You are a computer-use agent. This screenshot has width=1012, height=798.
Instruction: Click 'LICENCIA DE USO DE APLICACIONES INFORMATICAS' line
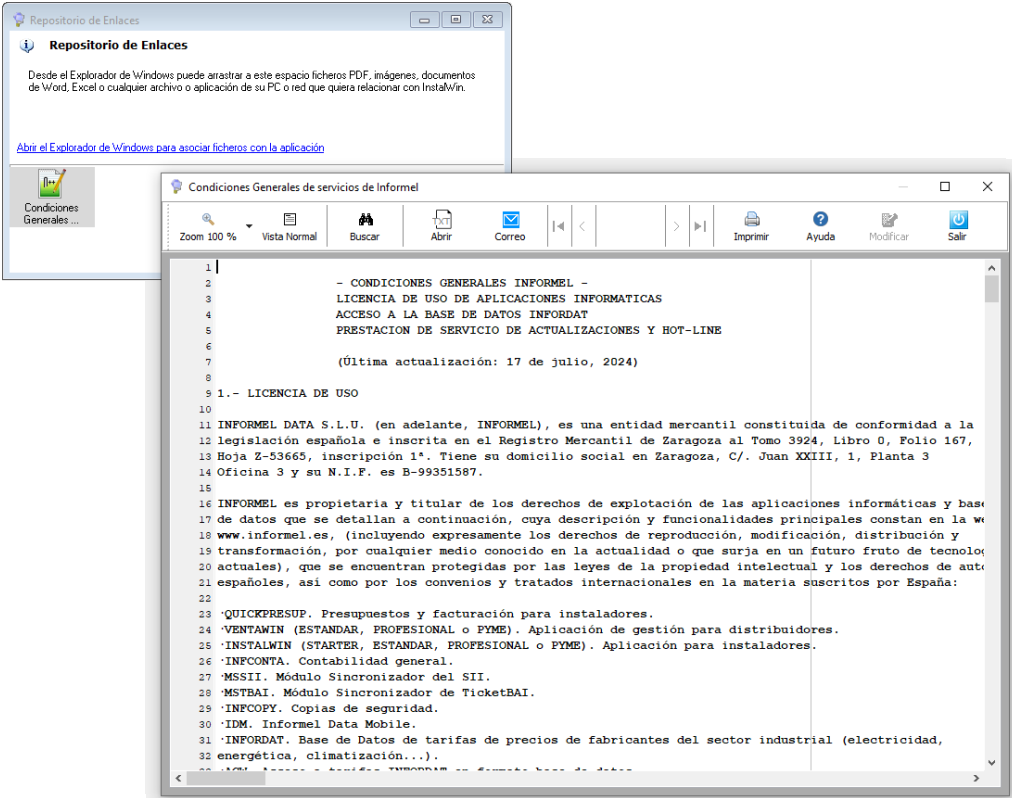click(x=499, y=299)
